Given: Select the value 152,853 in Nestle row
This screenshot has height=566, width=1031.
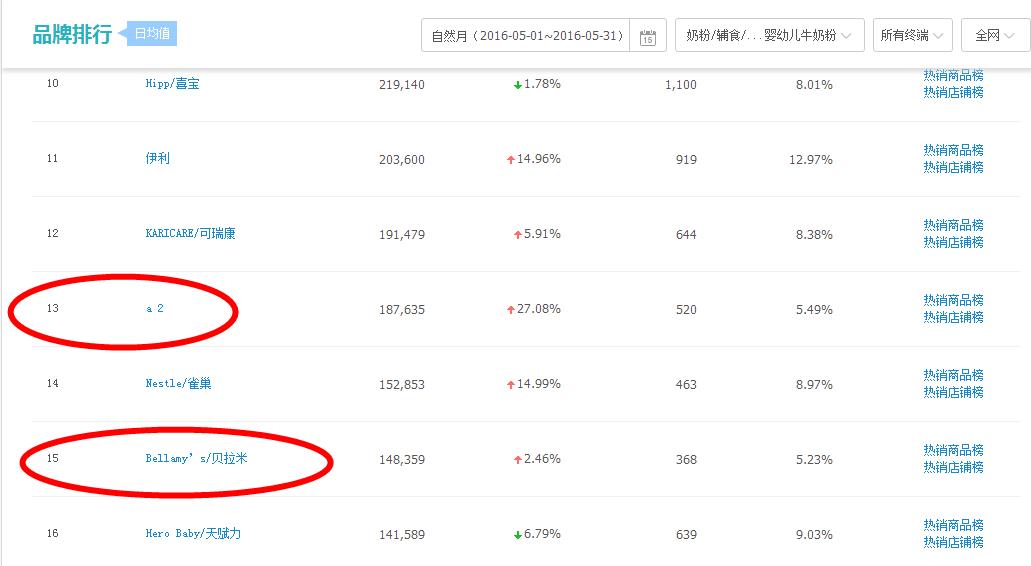Looking at the screenshot, I should click(x=402, y=385).
